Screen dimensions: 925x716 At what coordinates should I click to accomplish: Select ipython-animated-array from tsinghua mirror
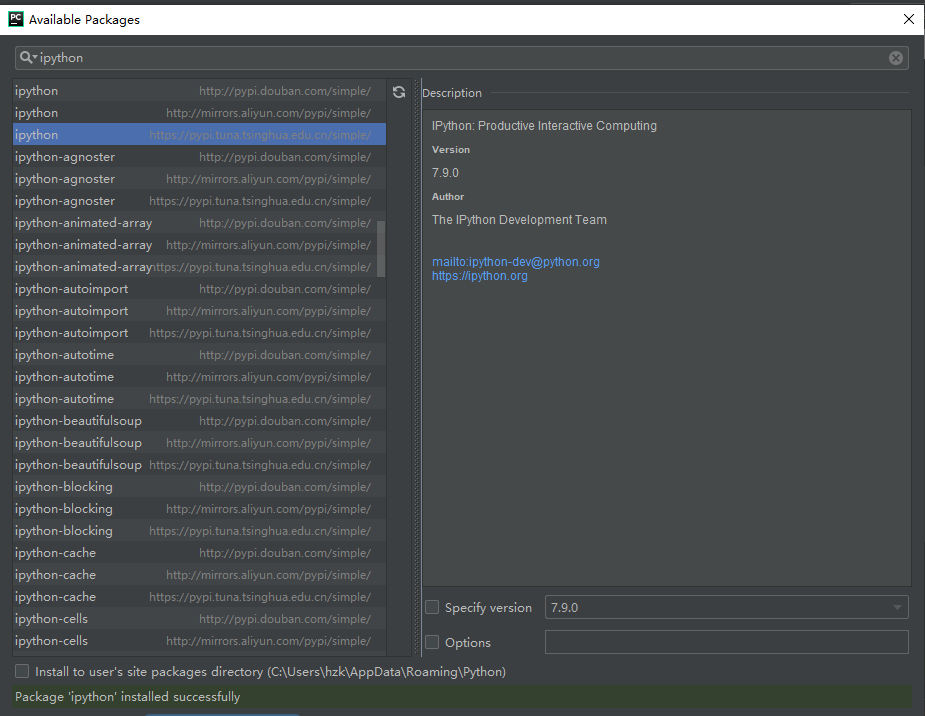coord(199,267)
